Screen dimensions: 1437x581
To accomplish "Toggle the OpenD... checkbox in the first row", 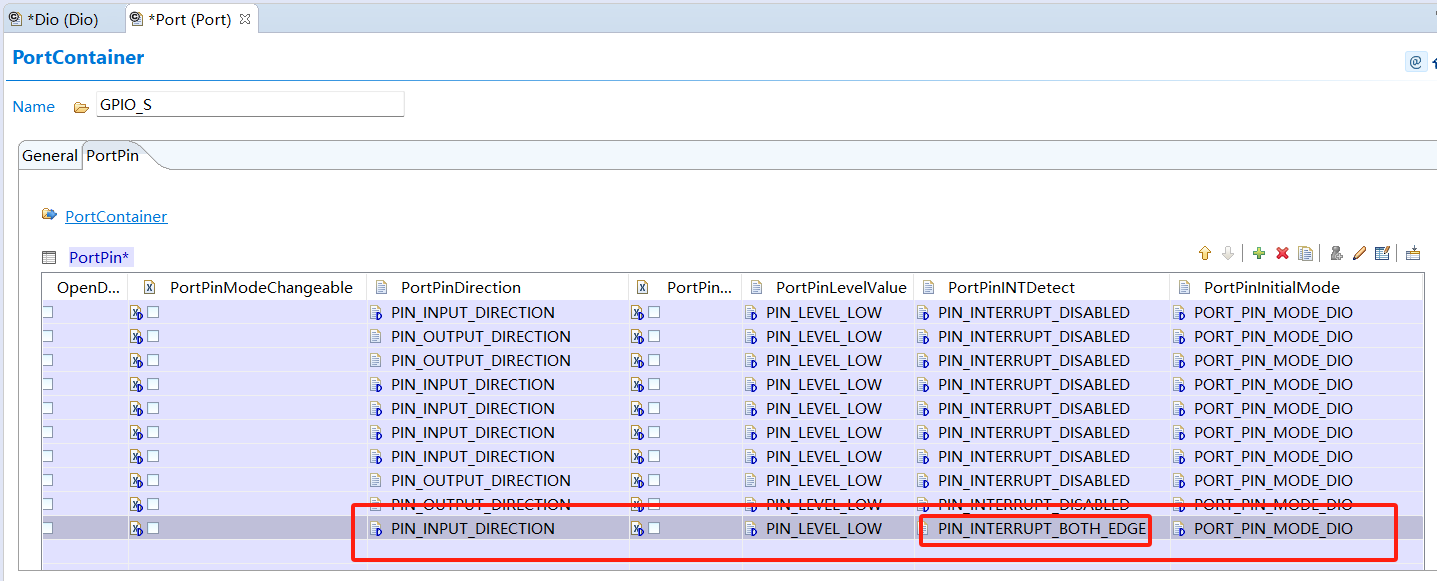I will click(x=47, y=312).
